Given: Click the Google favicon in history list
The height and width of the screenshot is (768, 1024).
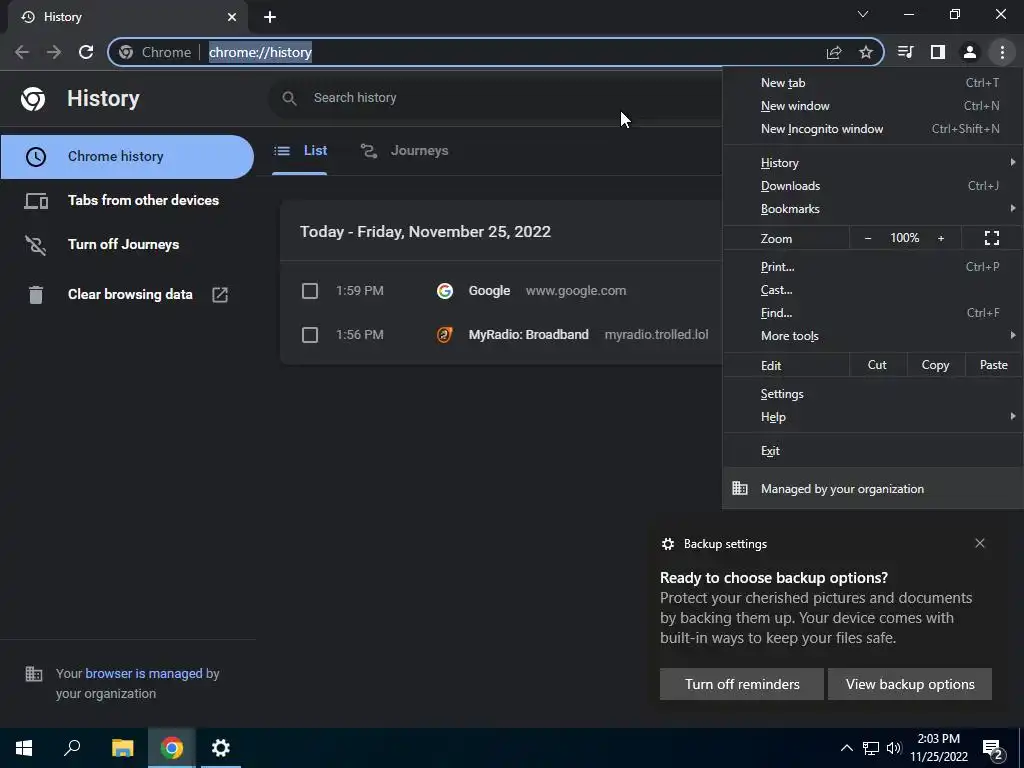Looking at the screenshot, I should pyautogui.click(x=445, y=291).
